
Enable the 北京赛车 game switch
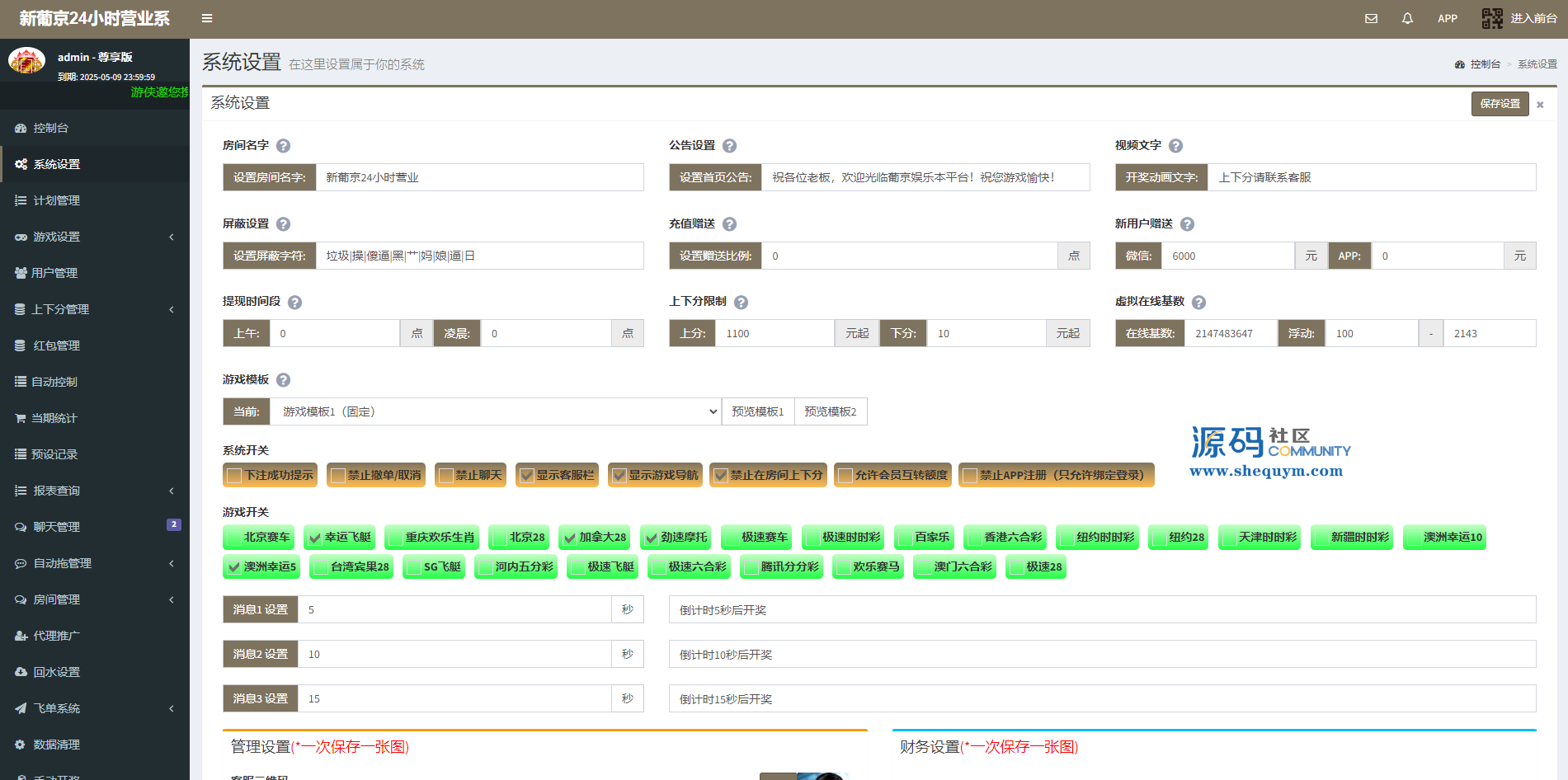234,538
